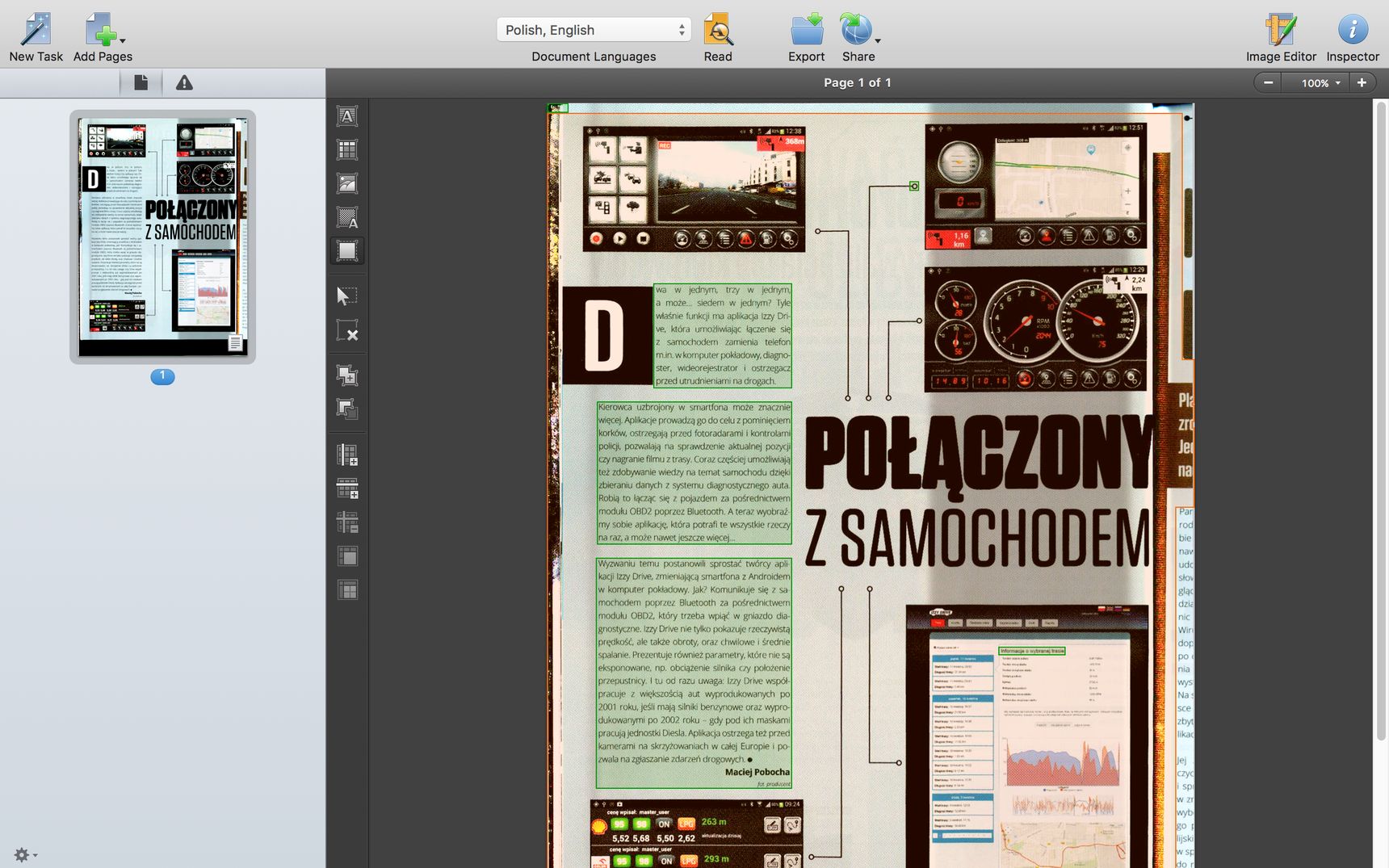Click the vertical scrollbar of the page view
Viewport: 1389px width, 868px height.
coord(1381,420)
